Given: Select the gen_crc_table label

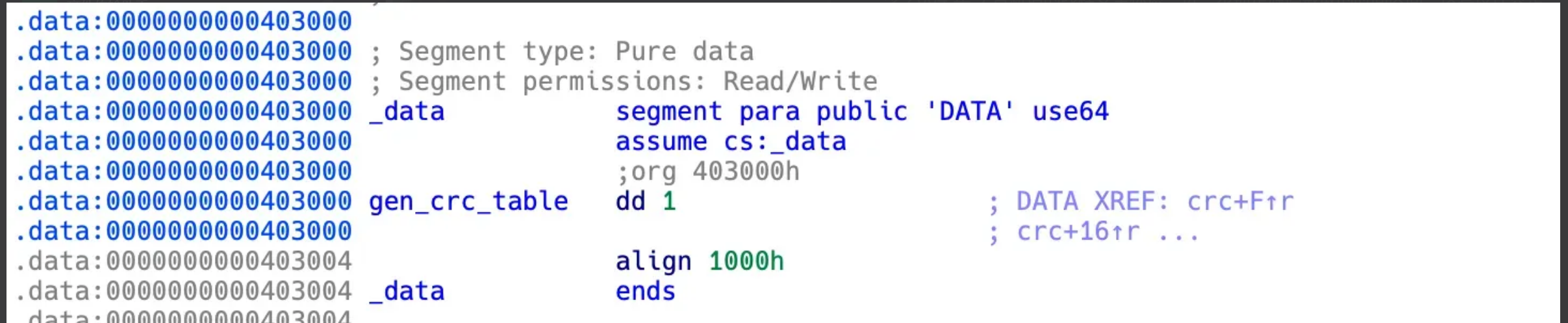Looking at the screenshot, I should pyautogui.click(x=468, y=201).
